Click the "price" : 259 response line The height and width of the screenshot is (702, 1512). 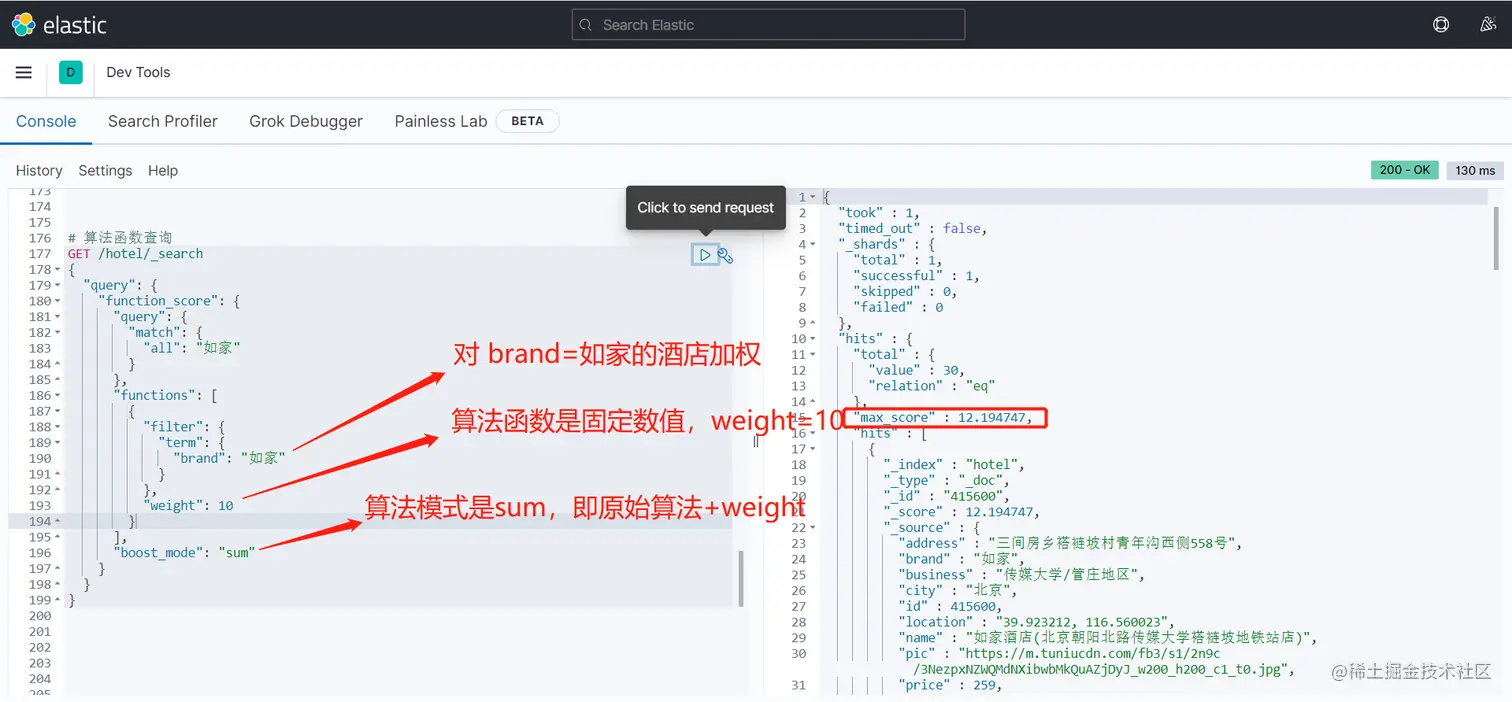pos(950,685)
